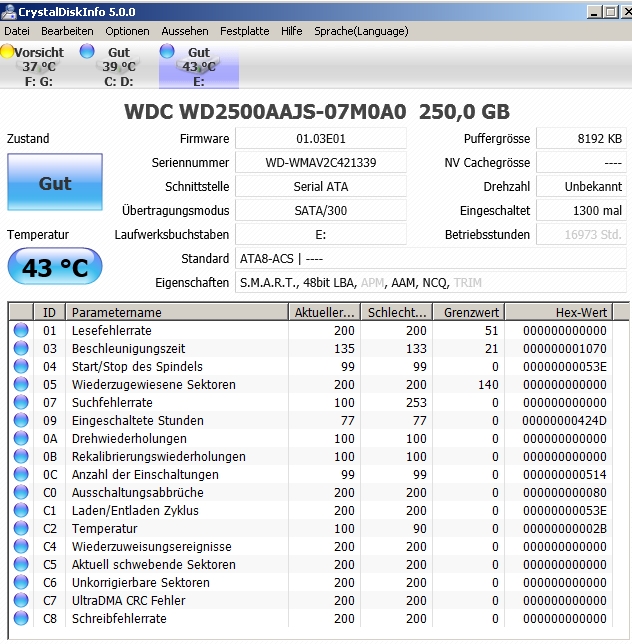The height and width of the screenshot is (644, 632).
Task: Click the status icon for Drehwiederholungen
Action: click(21, 438)
